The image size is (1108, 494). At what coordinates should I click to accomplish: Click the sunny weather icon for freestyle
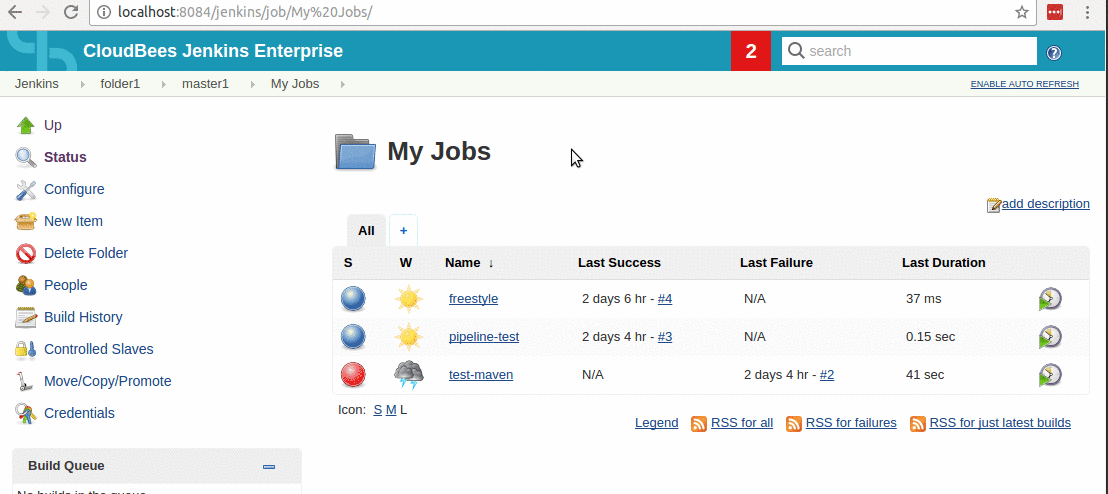tap(408, 299)
